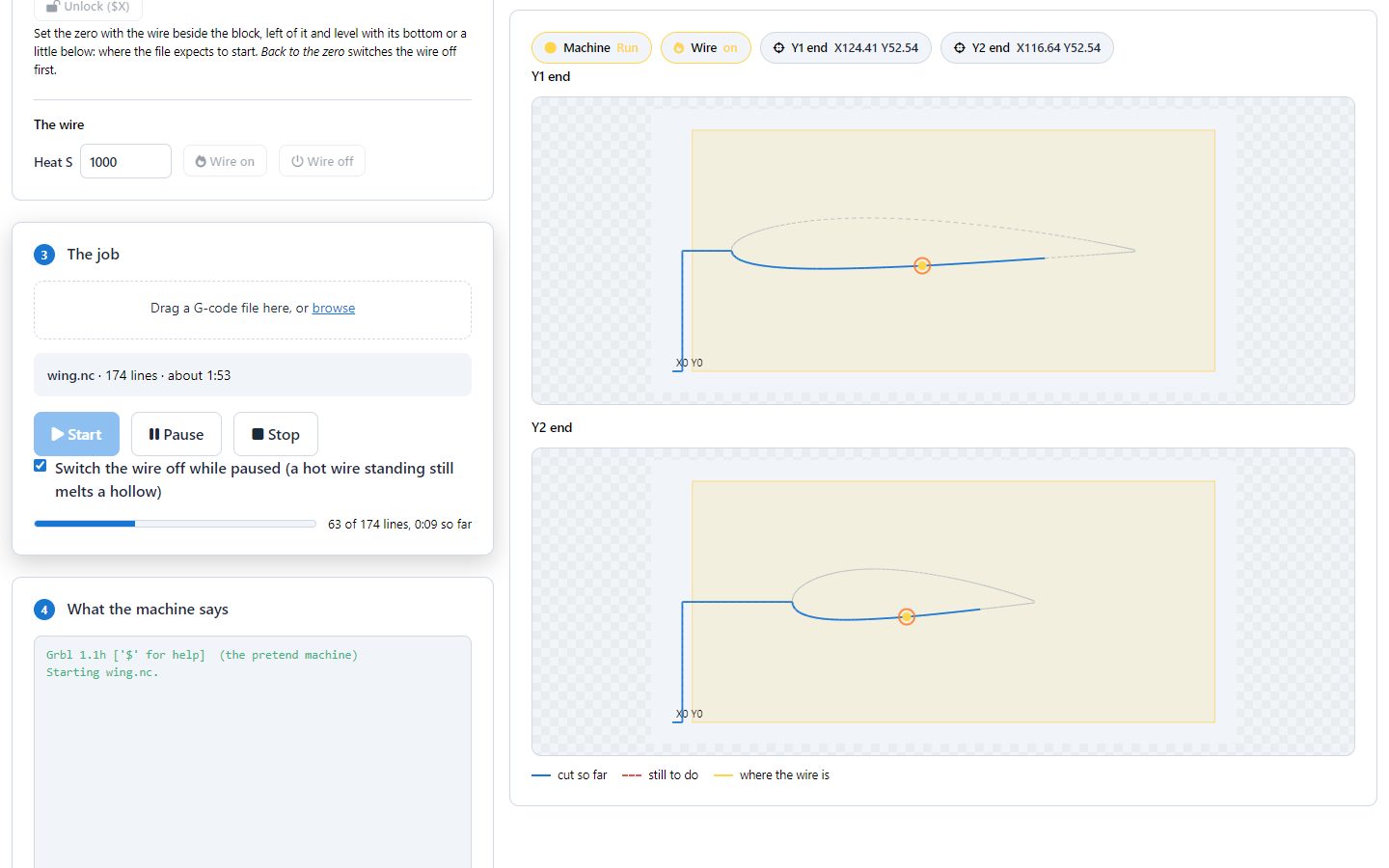This screenshot has height=868, width=1389.
Task: Click the crosshair Y2 end position readout
Action: pyautogui.click(x=1027, y=47)
